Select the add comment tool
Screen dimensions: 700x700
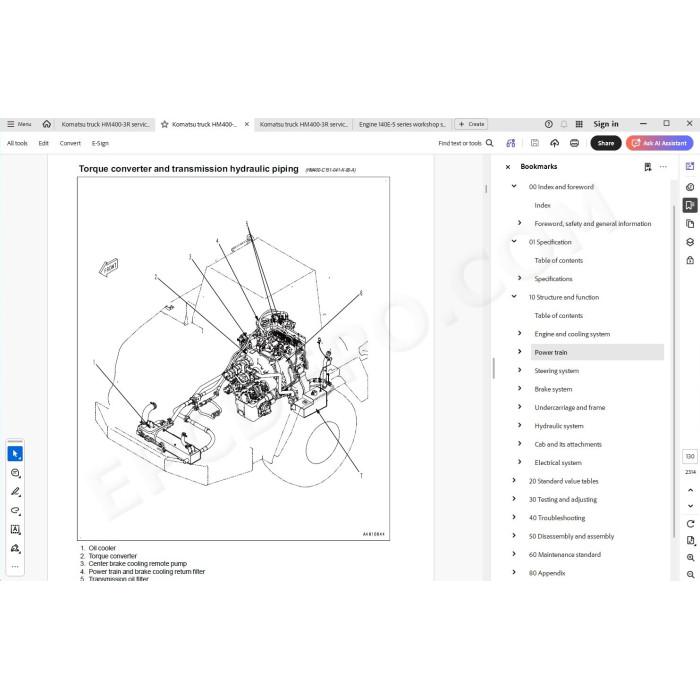pos(15,473)
